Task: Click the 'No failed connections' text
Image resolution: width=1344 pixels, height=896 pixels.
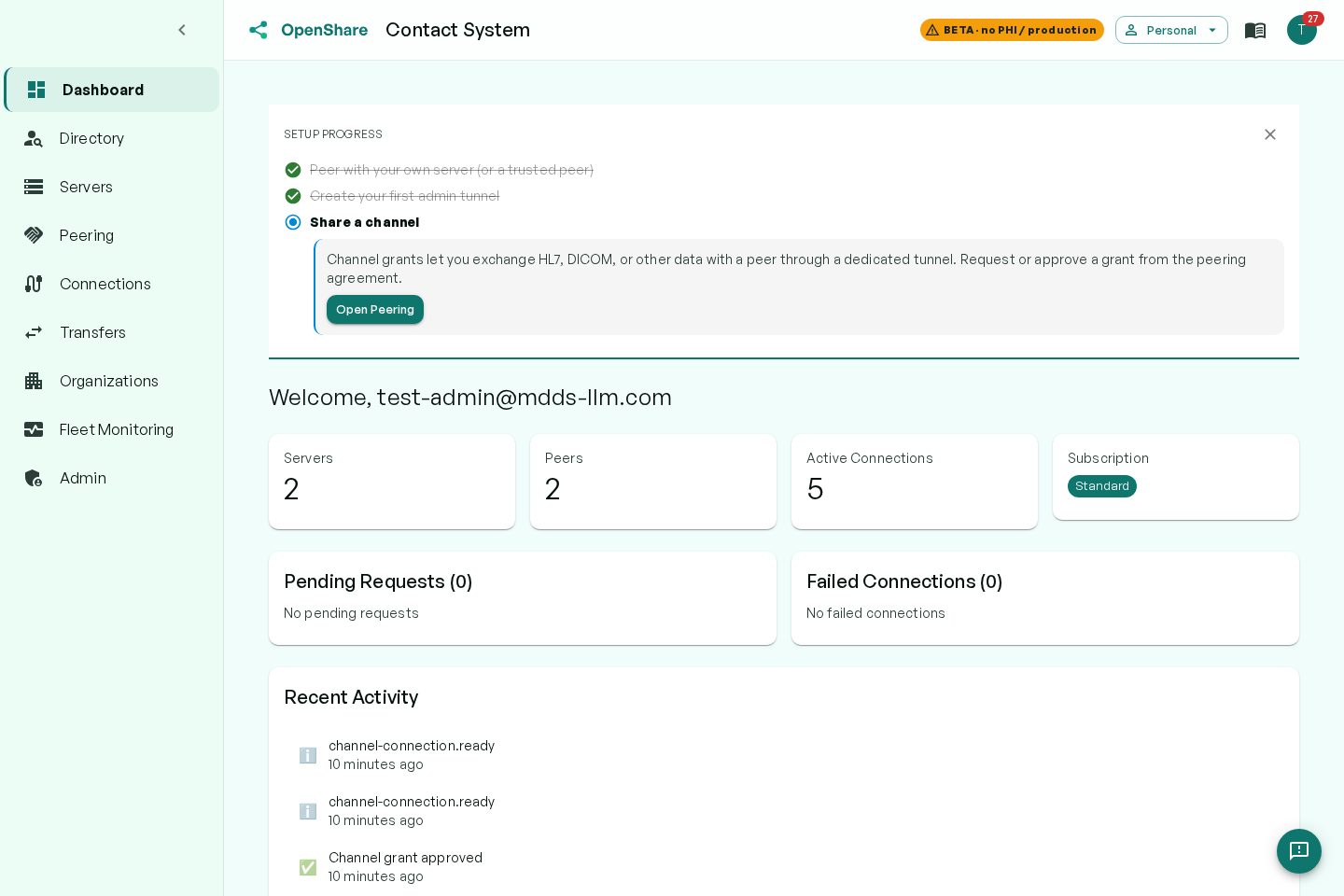Action: 875,613
